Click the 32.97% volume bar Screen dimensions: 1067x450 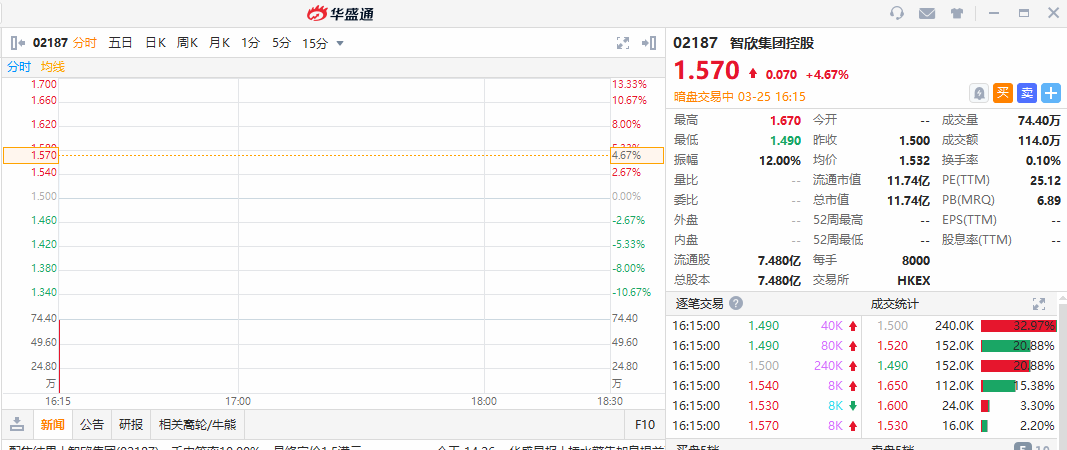(1018, 325)
